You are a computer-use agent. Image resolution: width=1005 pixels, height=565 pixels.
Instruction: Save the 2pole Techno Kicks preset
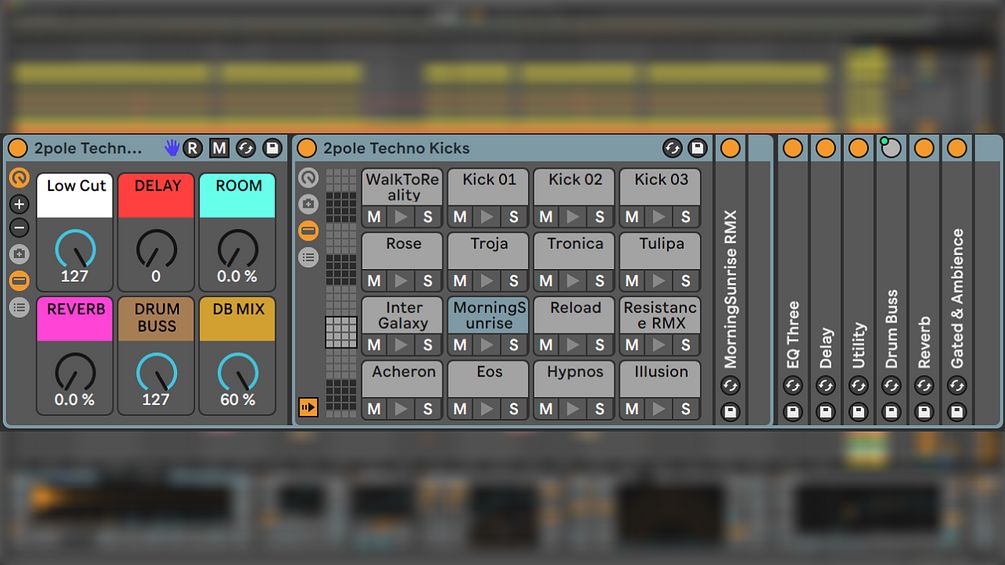(x=697, y=148)
